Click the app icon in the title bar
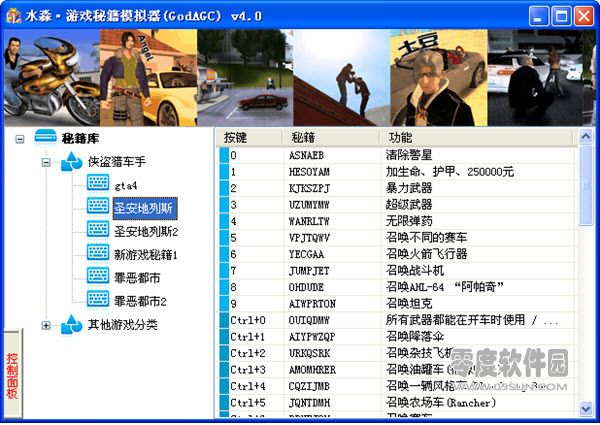 pyautogui.click(x=14, y=16)
